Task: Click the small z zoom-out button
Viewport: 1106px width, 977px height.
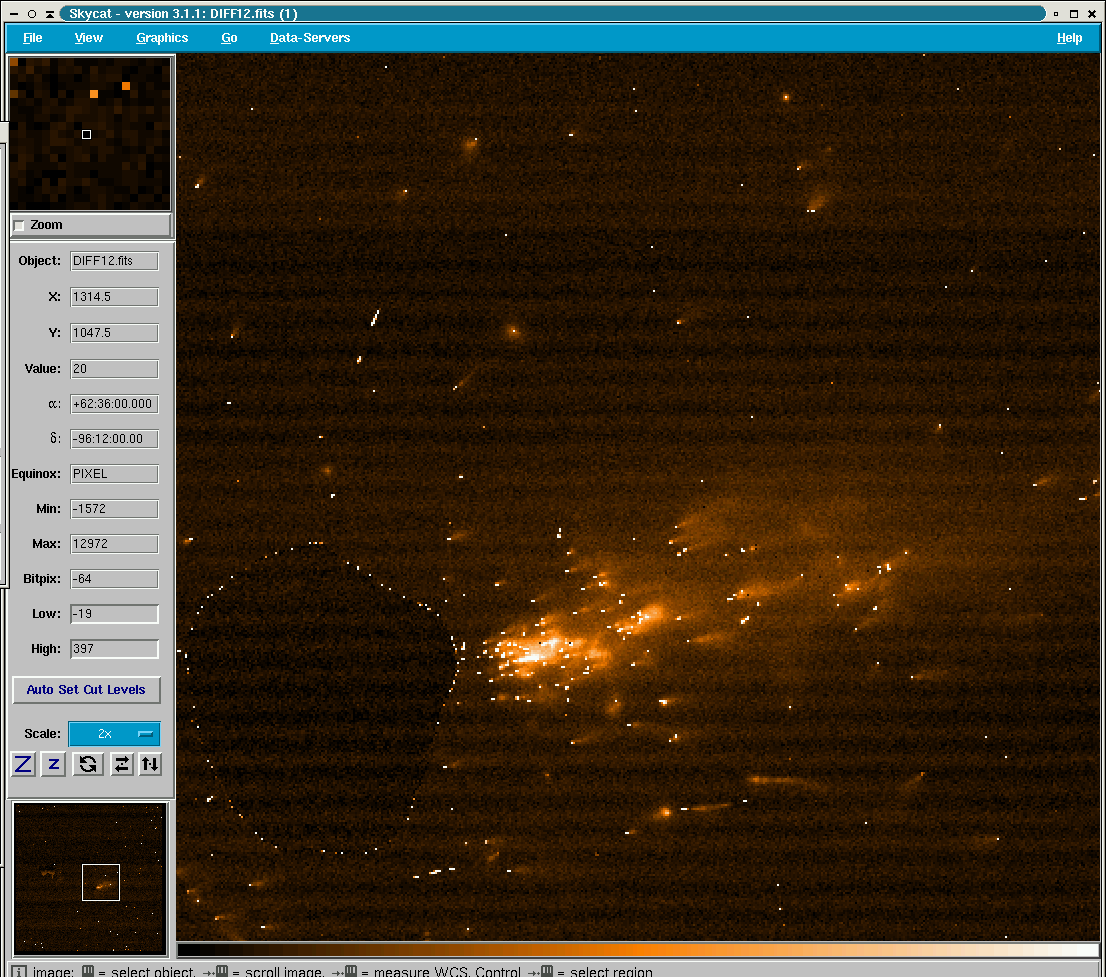Action: click(x=54, y=764)
